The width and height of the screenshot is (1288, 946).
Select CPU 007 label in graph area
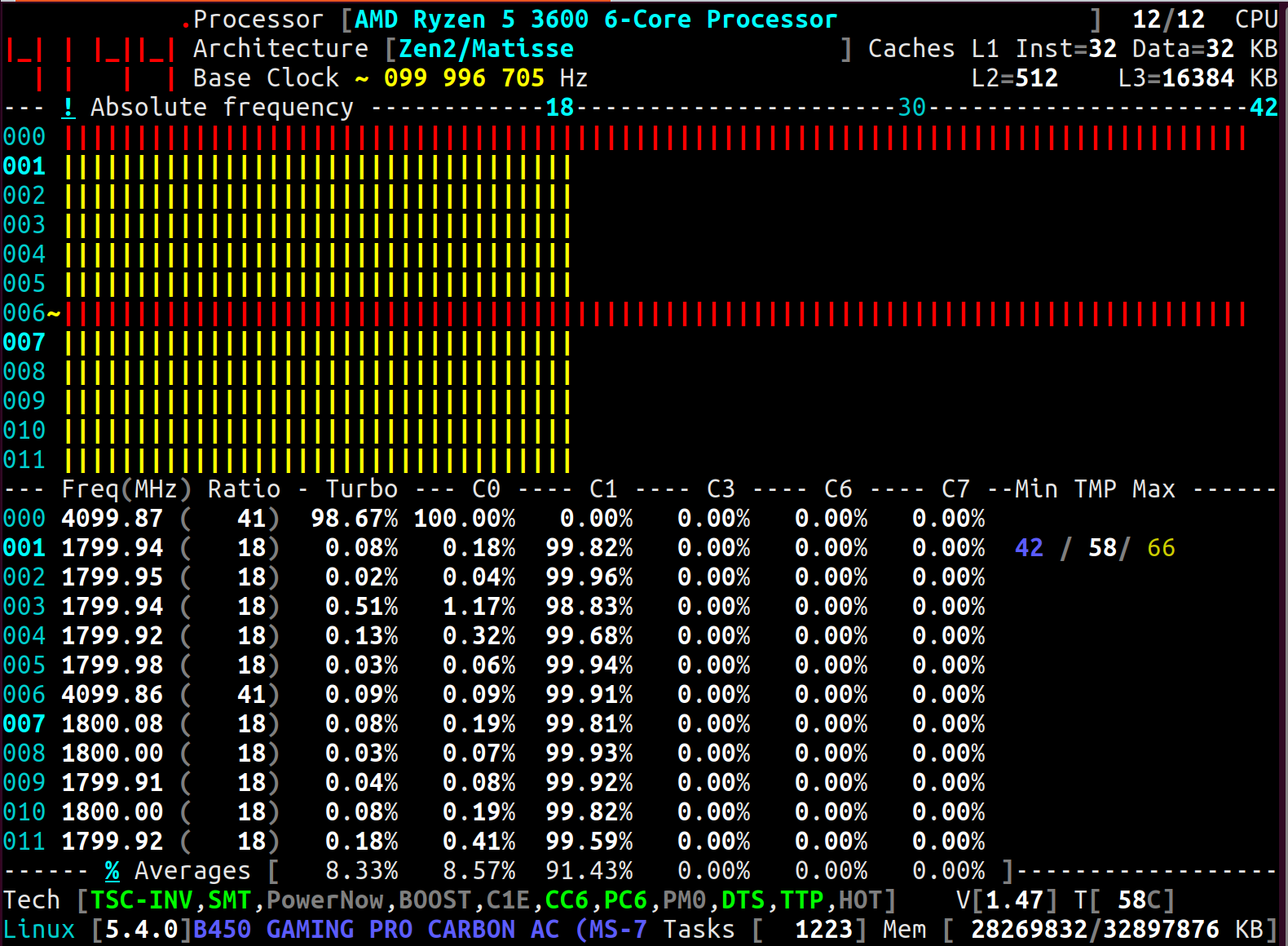point(24,343)
